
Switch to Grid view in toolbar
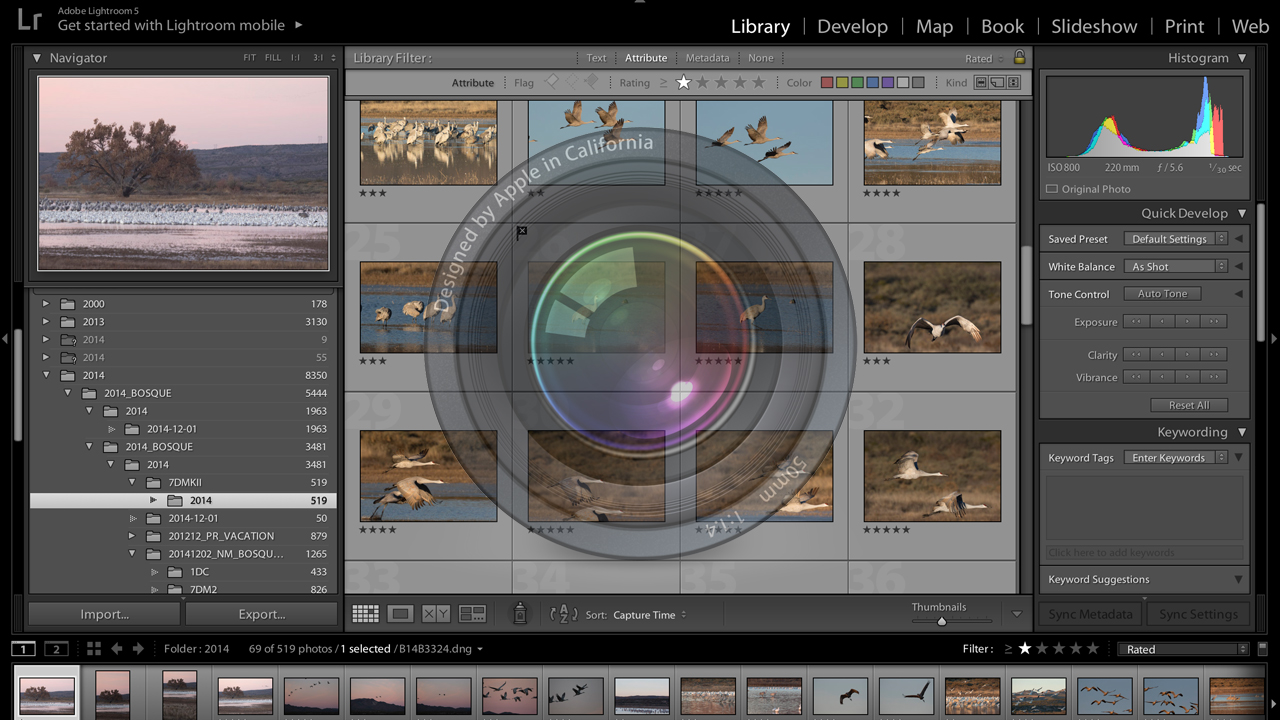366,614
